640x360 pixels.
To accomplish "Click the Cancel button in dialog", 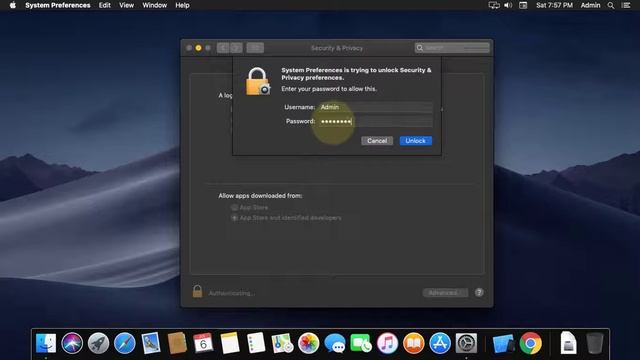I will tap(377, 141).
